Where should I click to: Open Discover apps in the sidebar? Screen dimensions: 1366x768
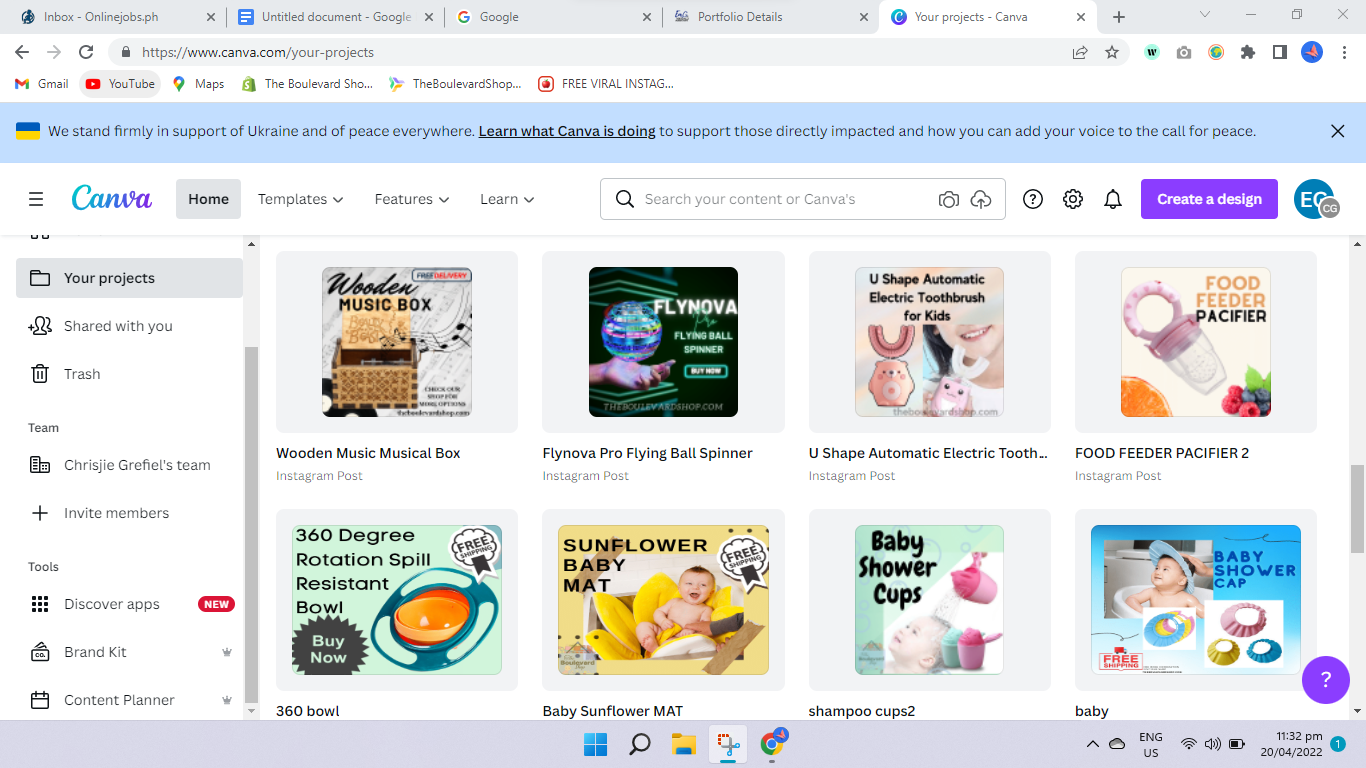pyautogui.click(x=129, y=604)
